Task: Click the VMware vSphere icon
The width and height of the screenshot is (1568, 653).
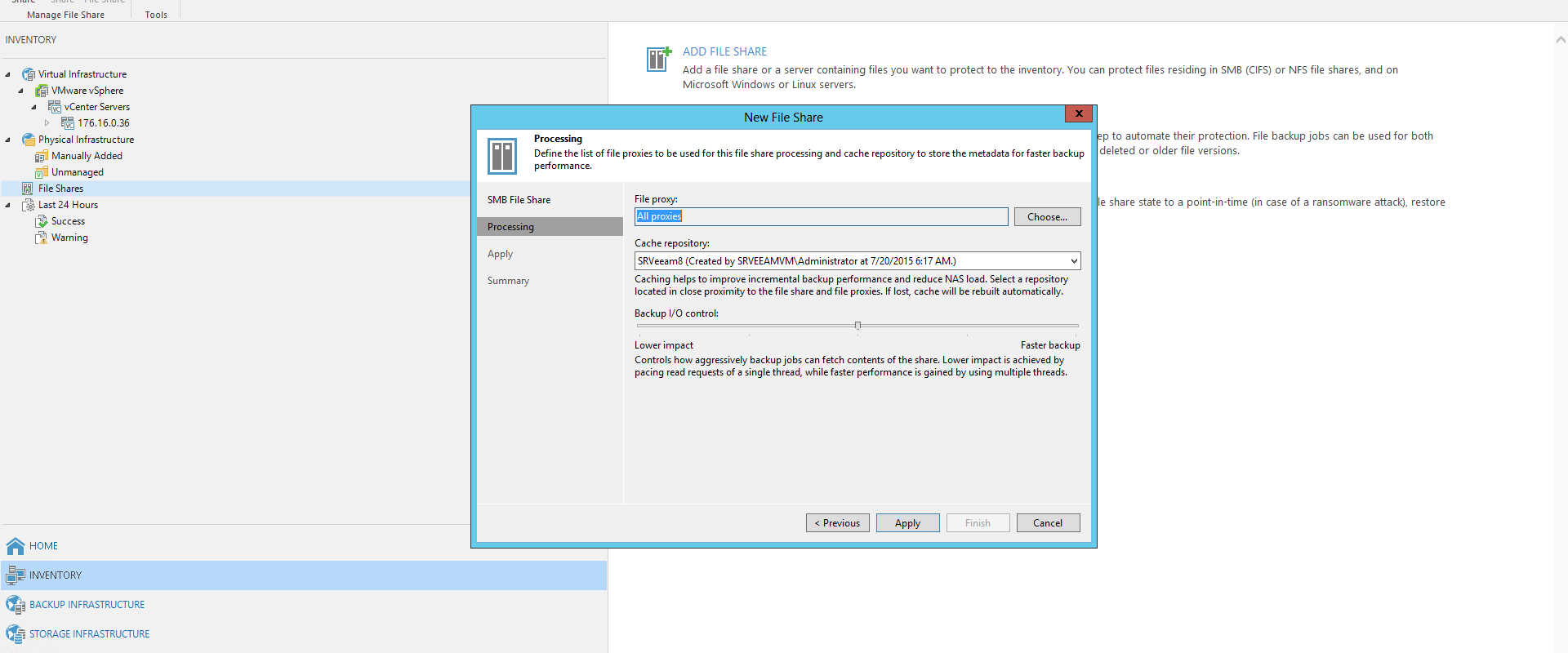Action: click(x=42, y=91)
